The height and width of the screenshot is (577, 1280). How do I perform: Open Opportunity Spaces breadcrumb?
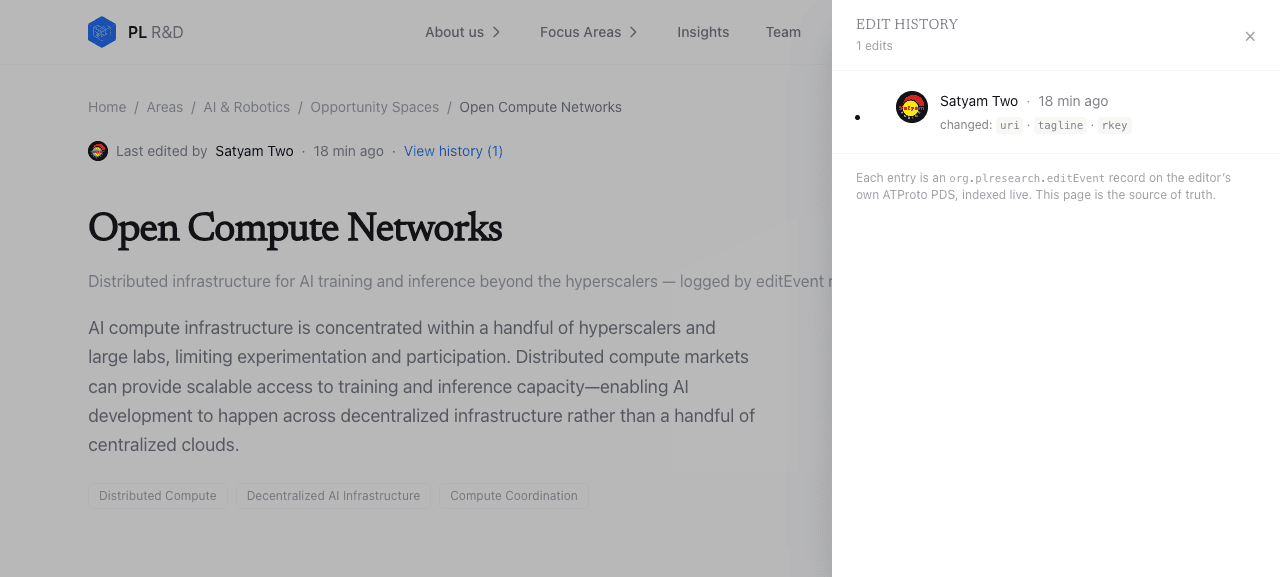coord(375,107)
